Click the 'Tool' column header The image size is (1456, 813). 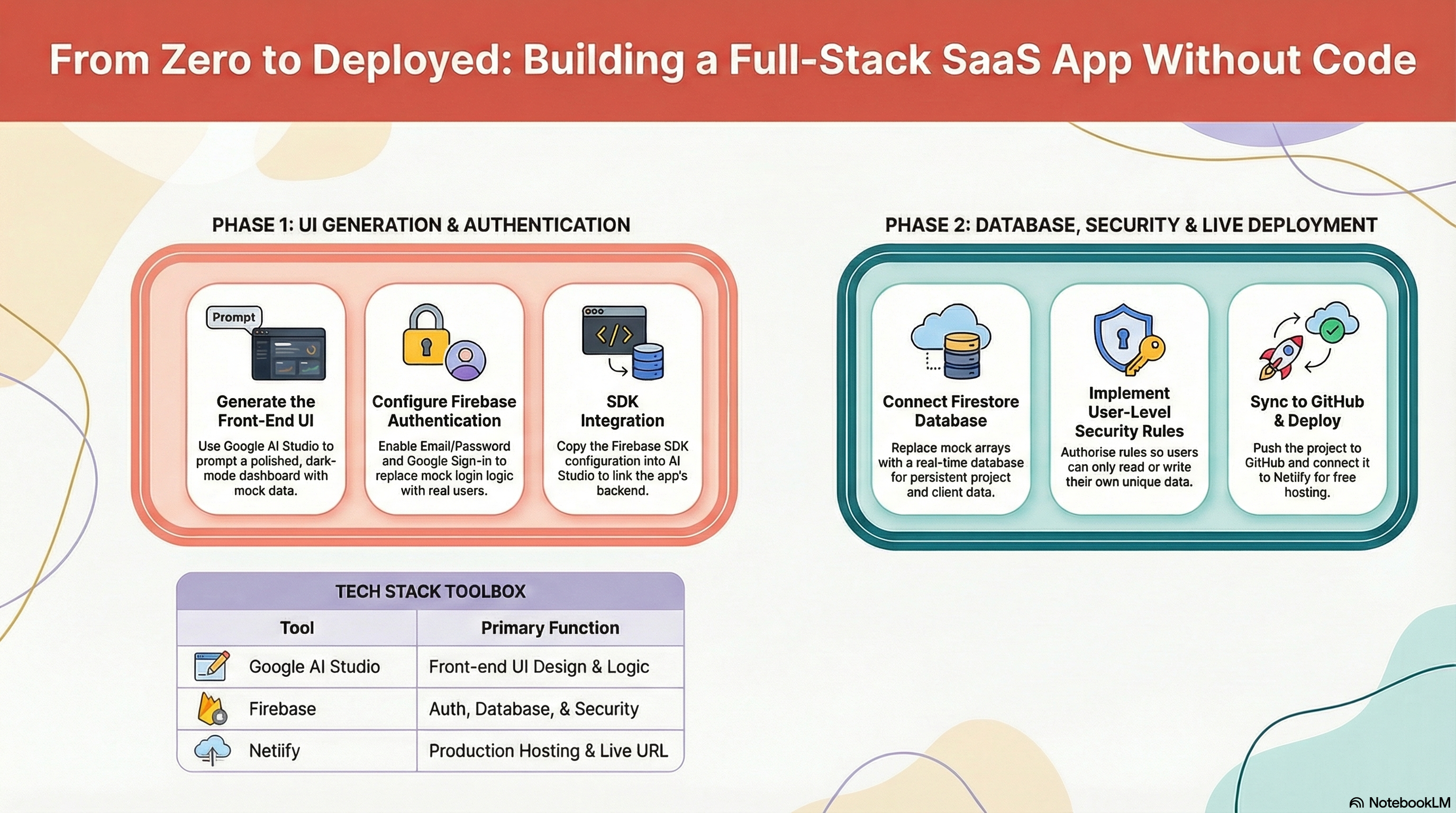[x=297, y=628]
